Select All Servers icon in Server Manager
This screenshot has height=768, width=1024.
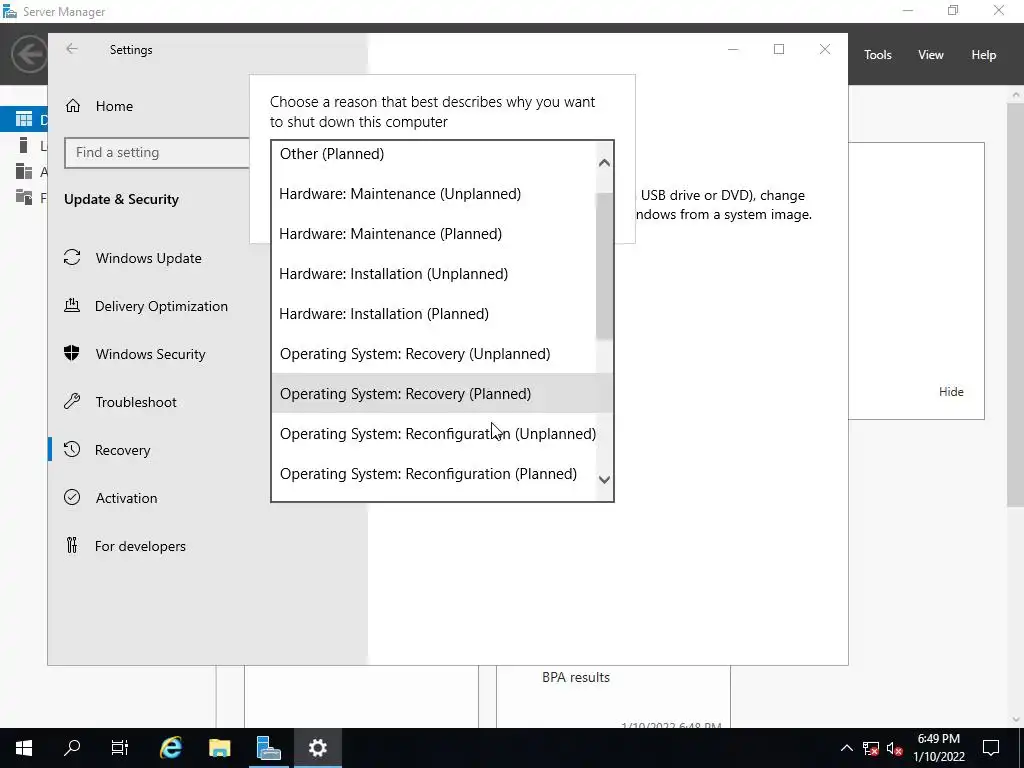24,171
